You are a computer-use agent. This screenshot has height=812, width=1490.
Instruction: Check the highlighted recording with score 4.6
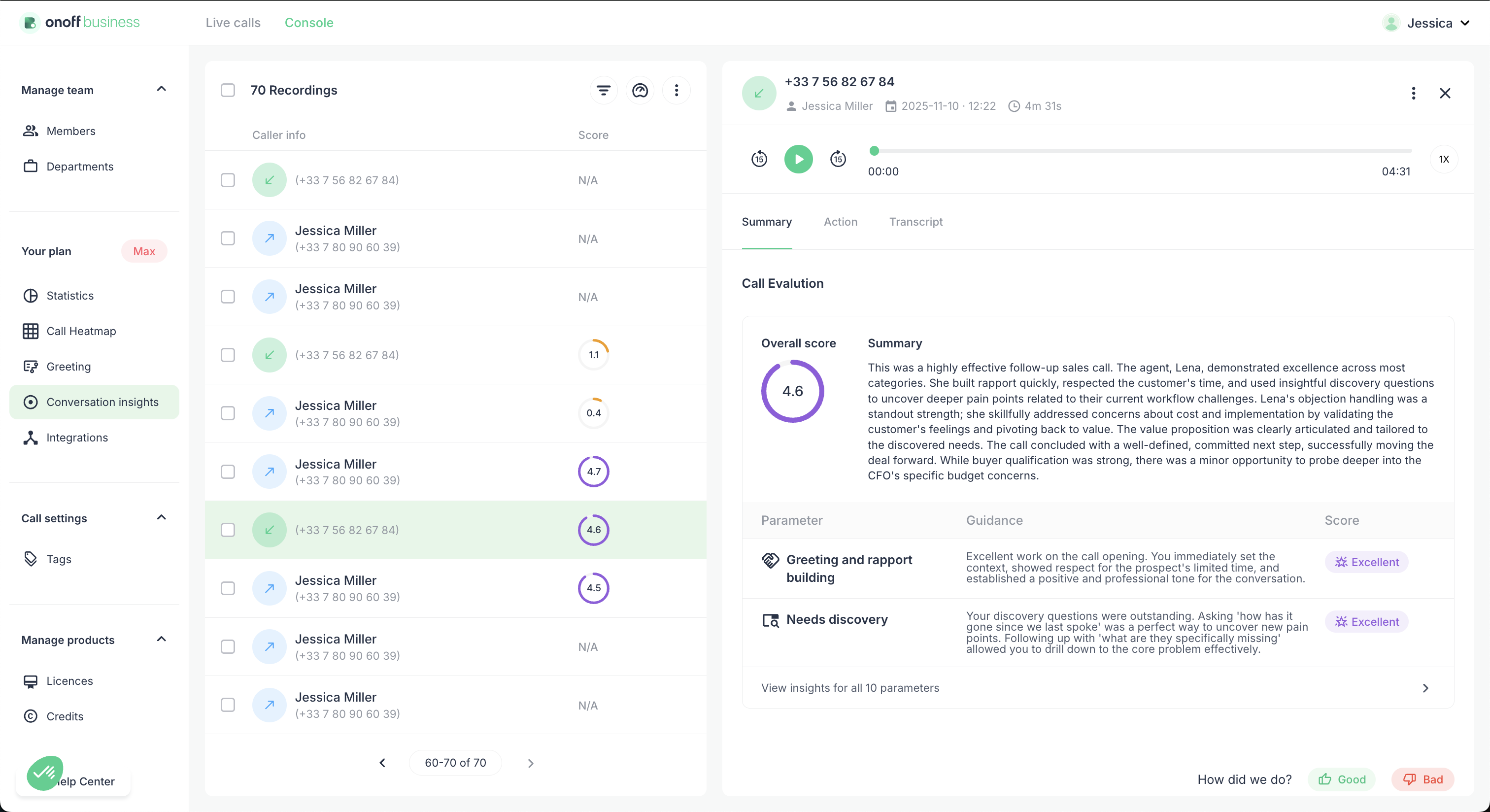pyautogui.click(x=228, y=530)
